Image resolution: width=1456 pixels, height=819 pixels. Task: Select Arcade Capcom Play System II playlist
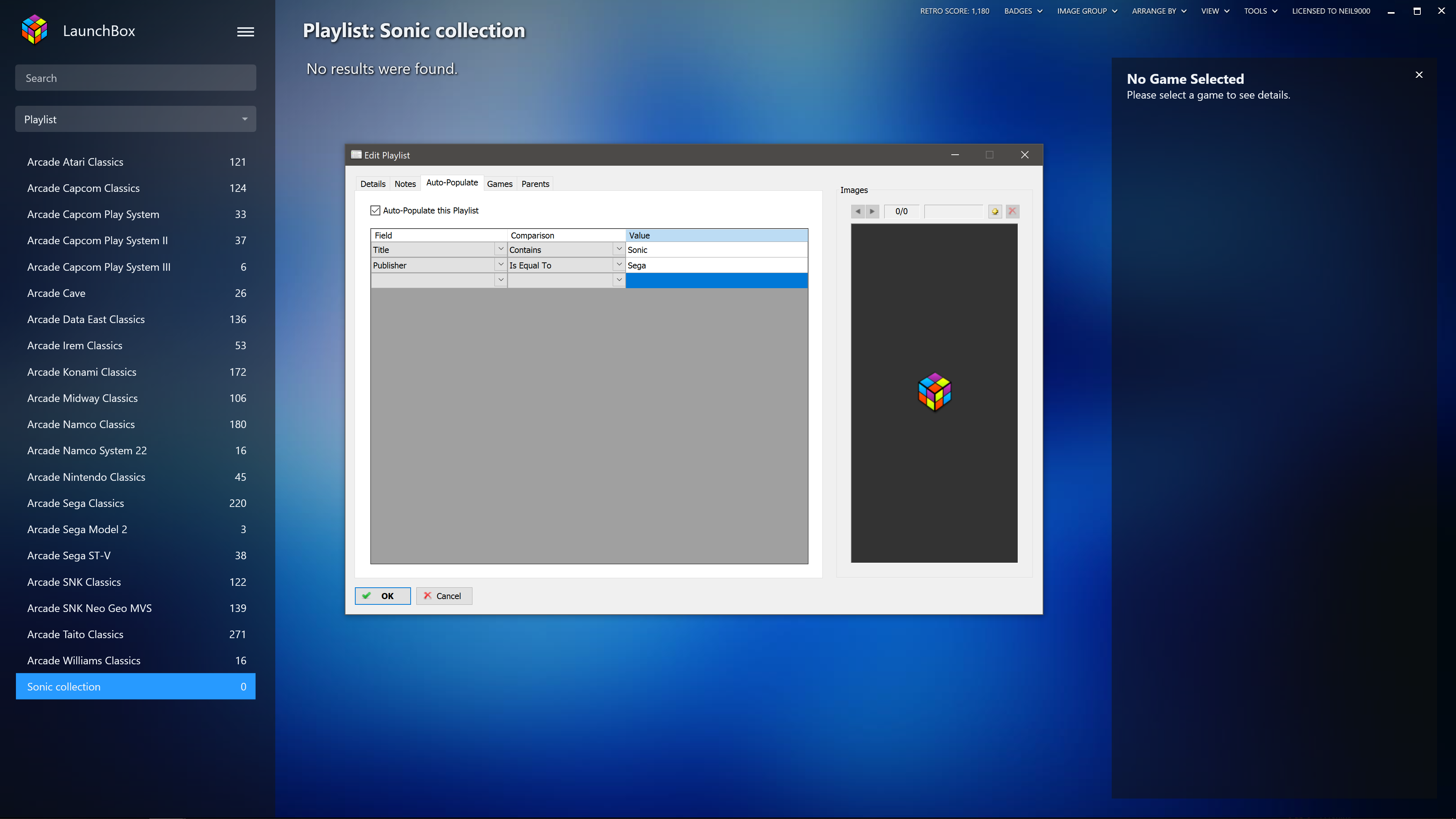tap(136, 240)
